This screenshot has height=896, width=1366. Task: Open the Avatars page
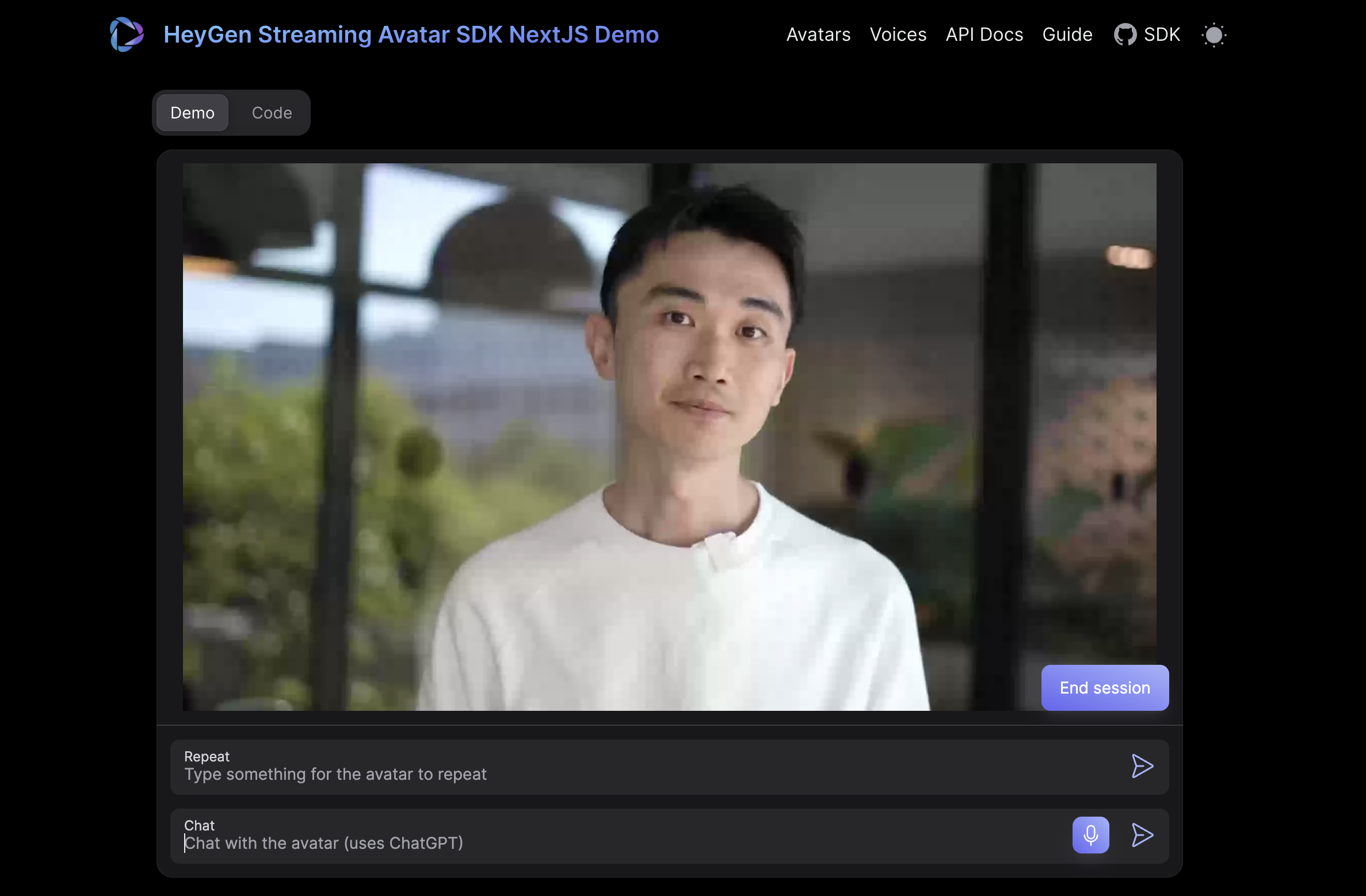tap(818, 35)
